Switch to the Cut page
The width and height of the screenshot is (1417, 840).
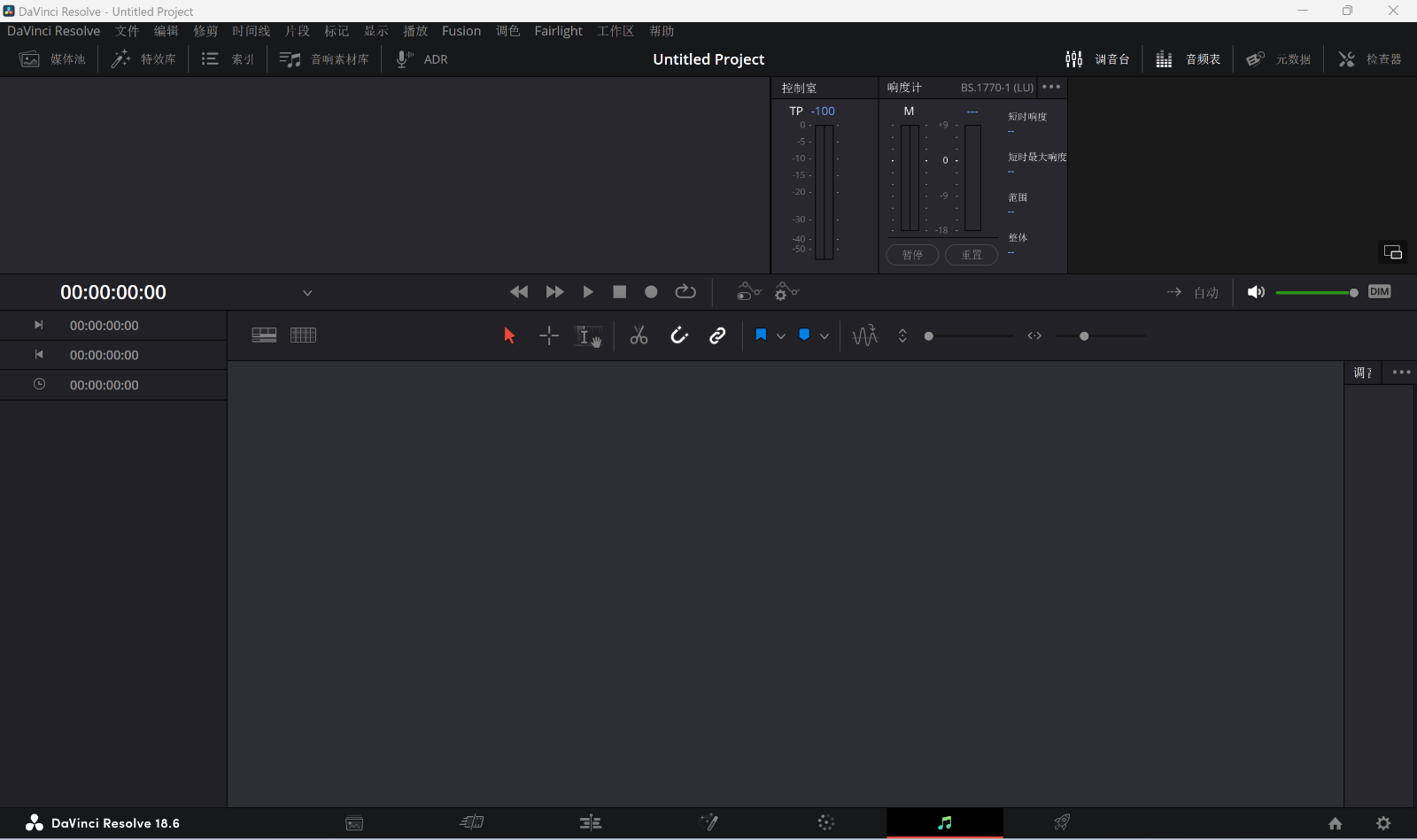click(x=472, y=822)
